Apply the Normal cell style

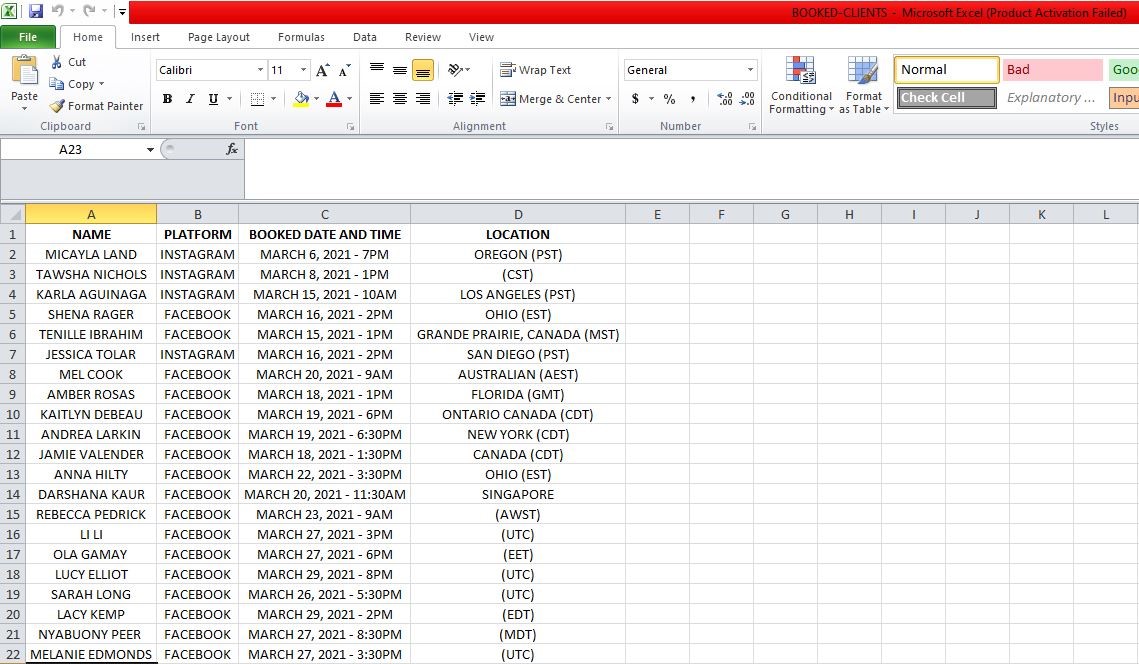(947, 70)
